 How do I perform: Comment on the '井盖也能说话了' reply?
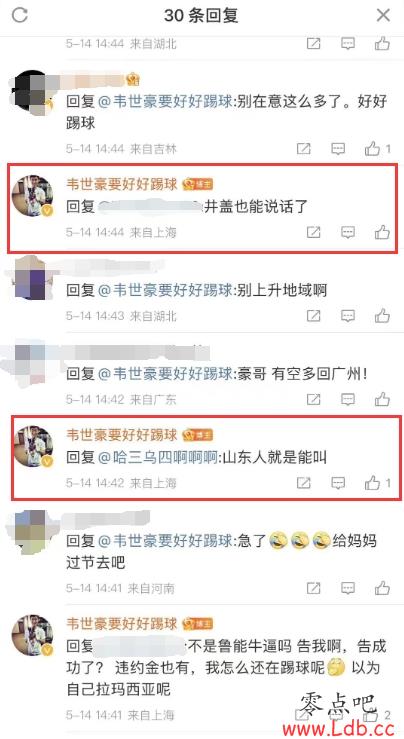click(348, 232)
